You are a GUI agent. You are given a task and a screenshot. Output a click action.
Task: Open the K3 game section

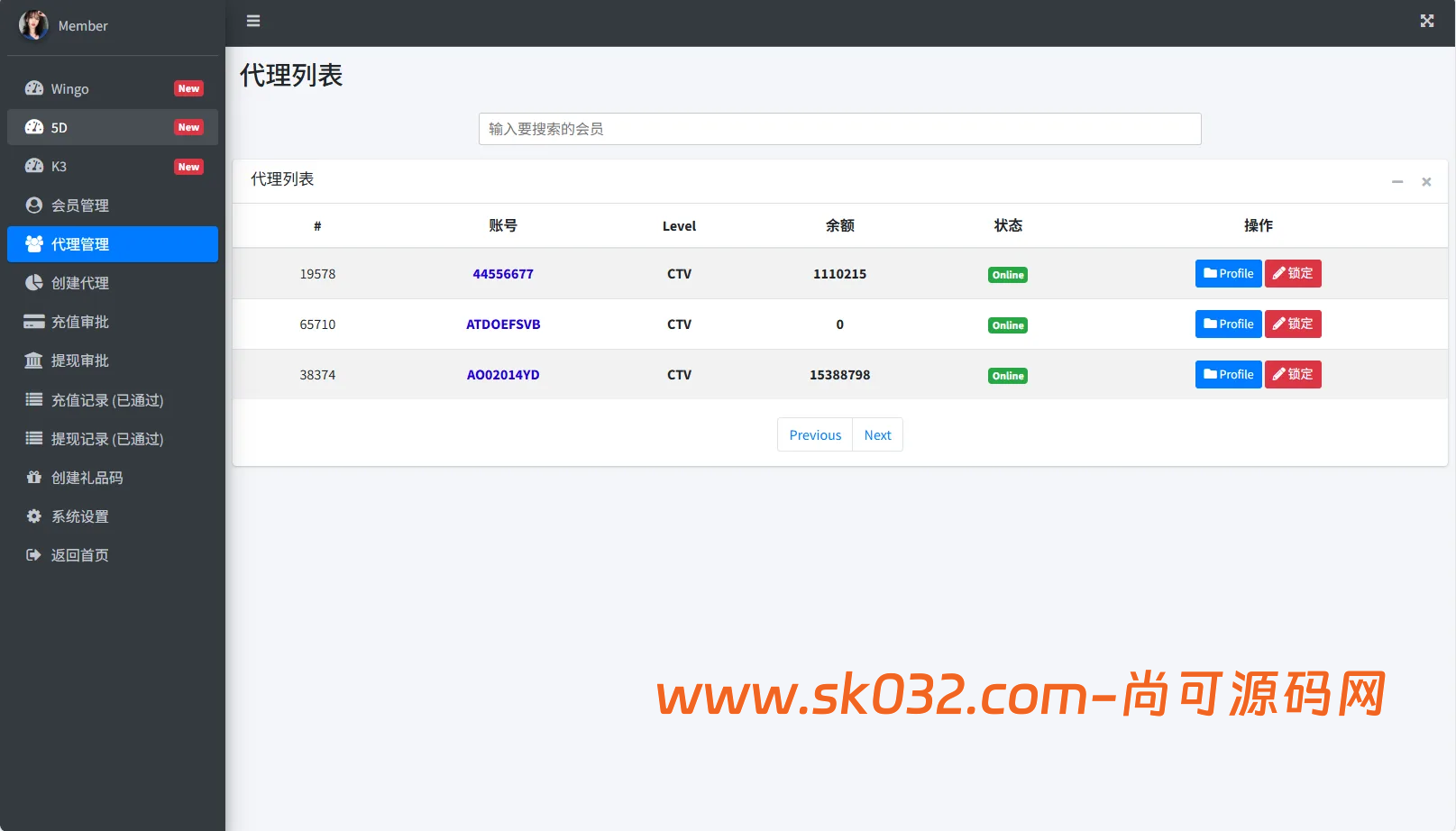[58, 166]
